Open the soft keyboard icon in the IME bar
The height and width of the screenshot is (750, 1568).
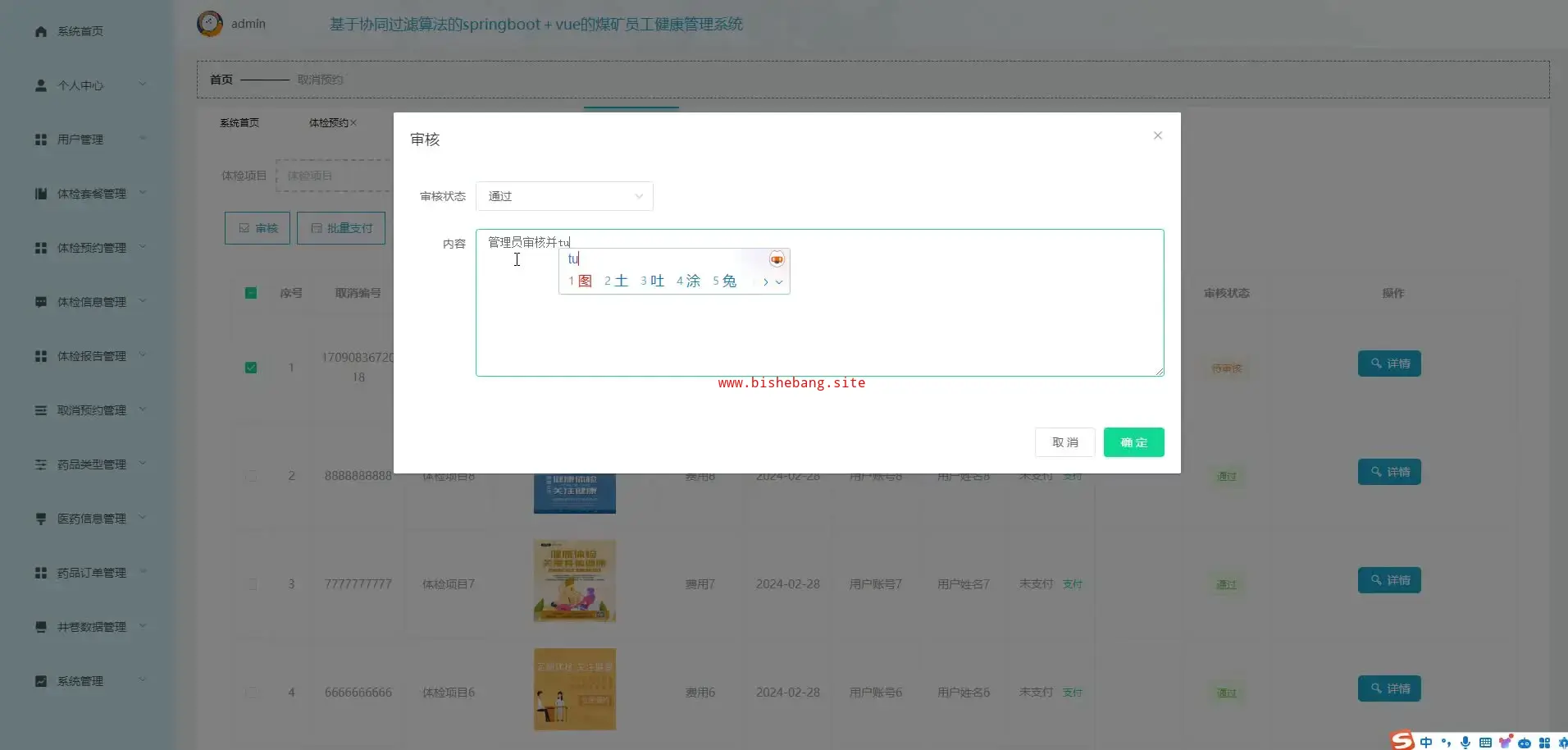[1485, 742]
